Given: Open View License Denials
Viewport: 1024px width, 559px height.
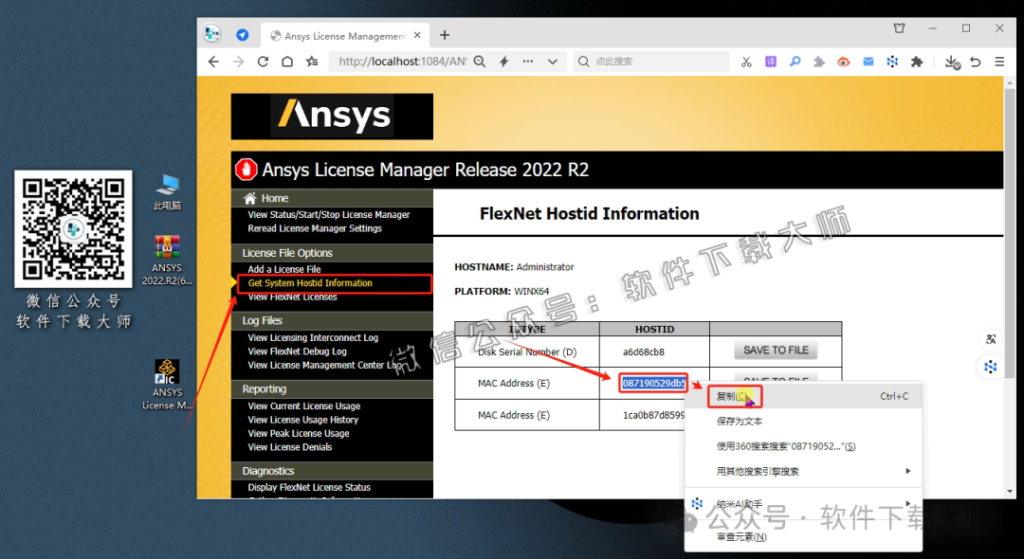Looking at the screenshot, I should click(290, 447).
